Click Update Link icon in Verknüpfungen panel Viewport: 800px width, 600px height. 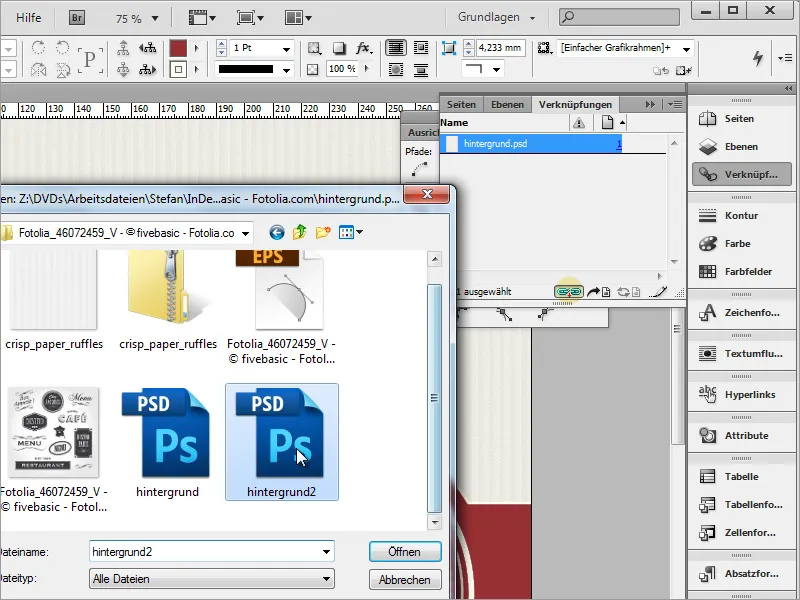[x=629, y=292]
